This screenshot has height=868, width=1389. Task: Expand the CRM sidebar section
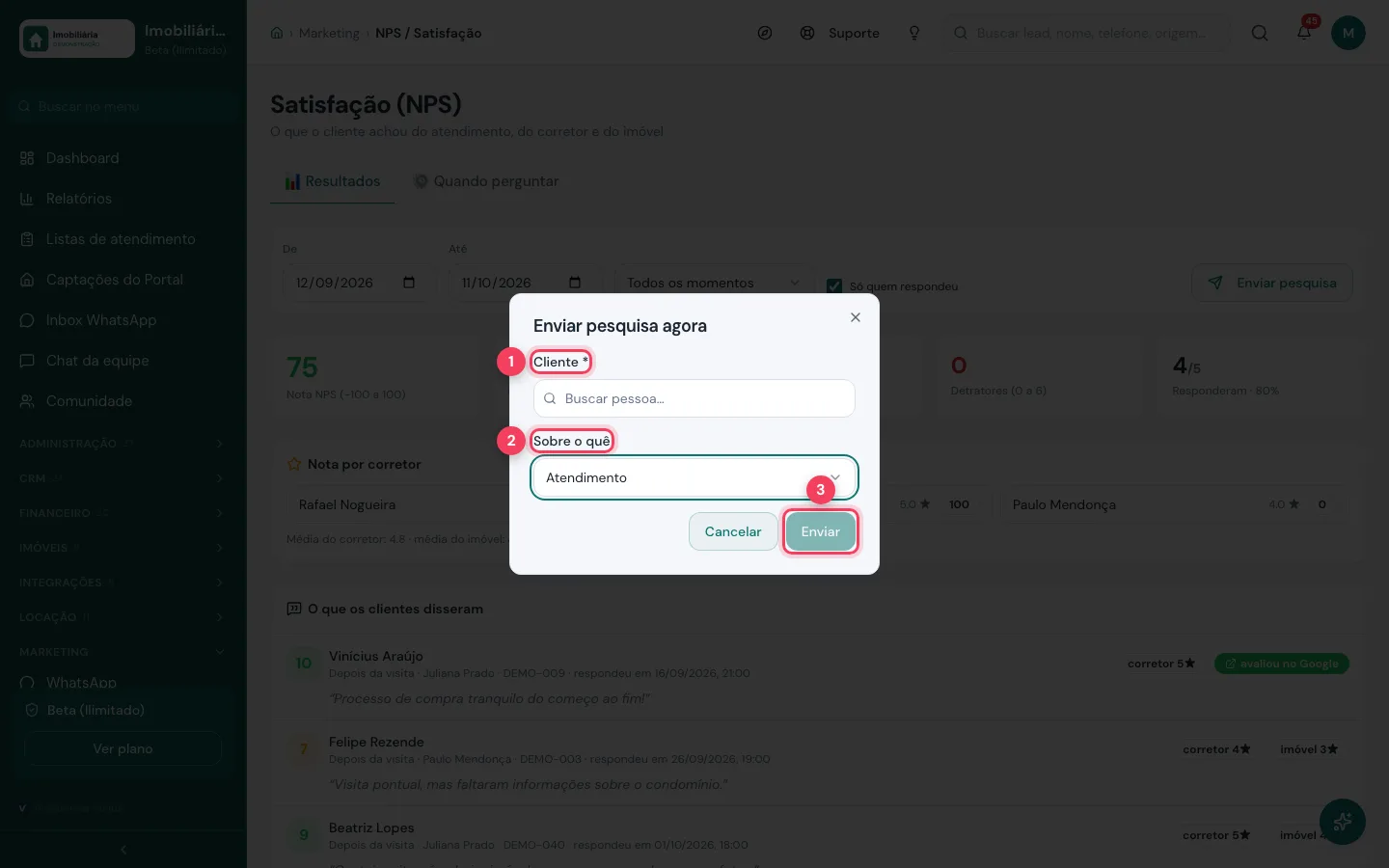click(x=123, y=478)
